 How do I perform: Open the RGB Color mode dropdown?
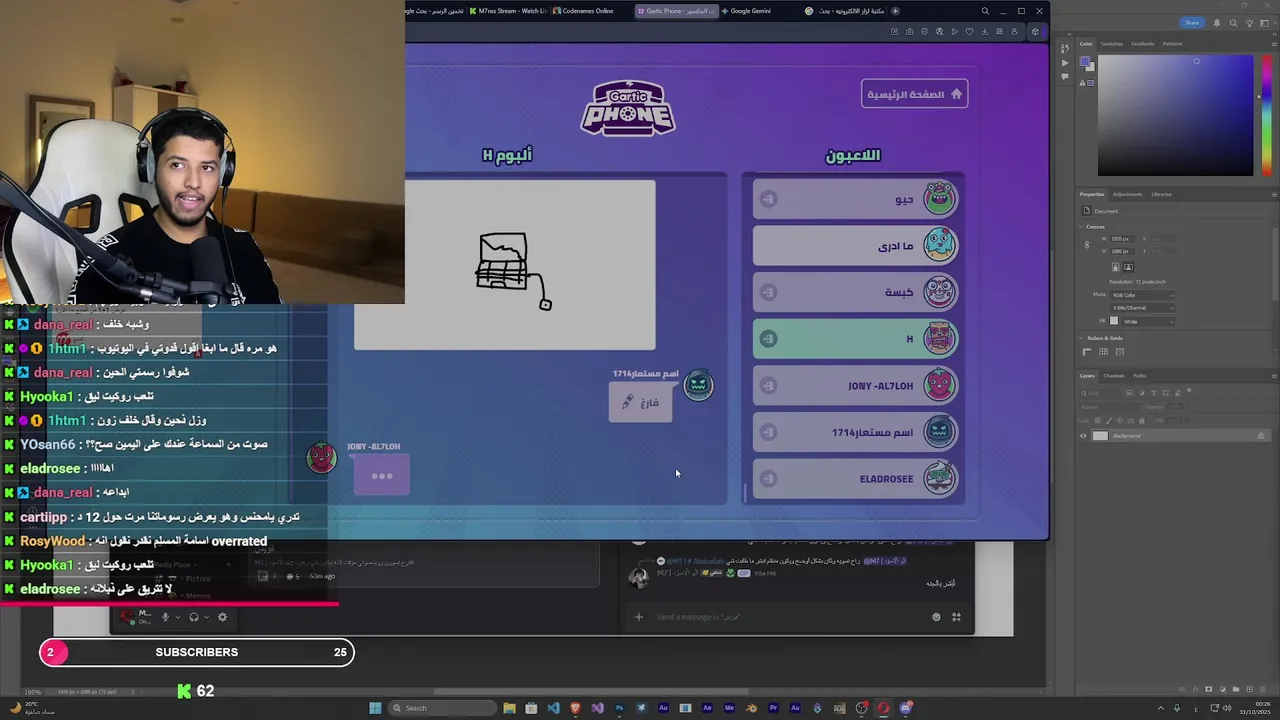tap(1142, 295)
